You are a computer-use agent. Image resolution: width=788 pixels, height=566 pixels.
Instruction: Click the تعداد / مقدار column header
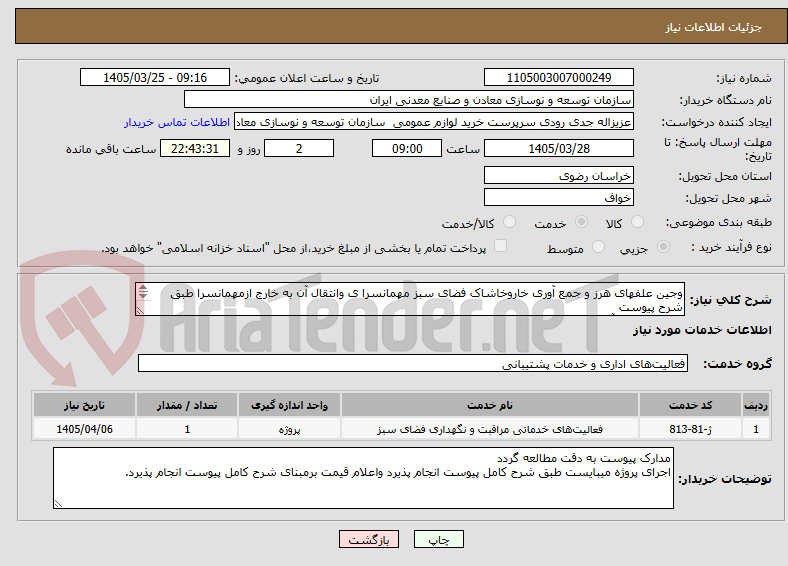coord(187,405)
